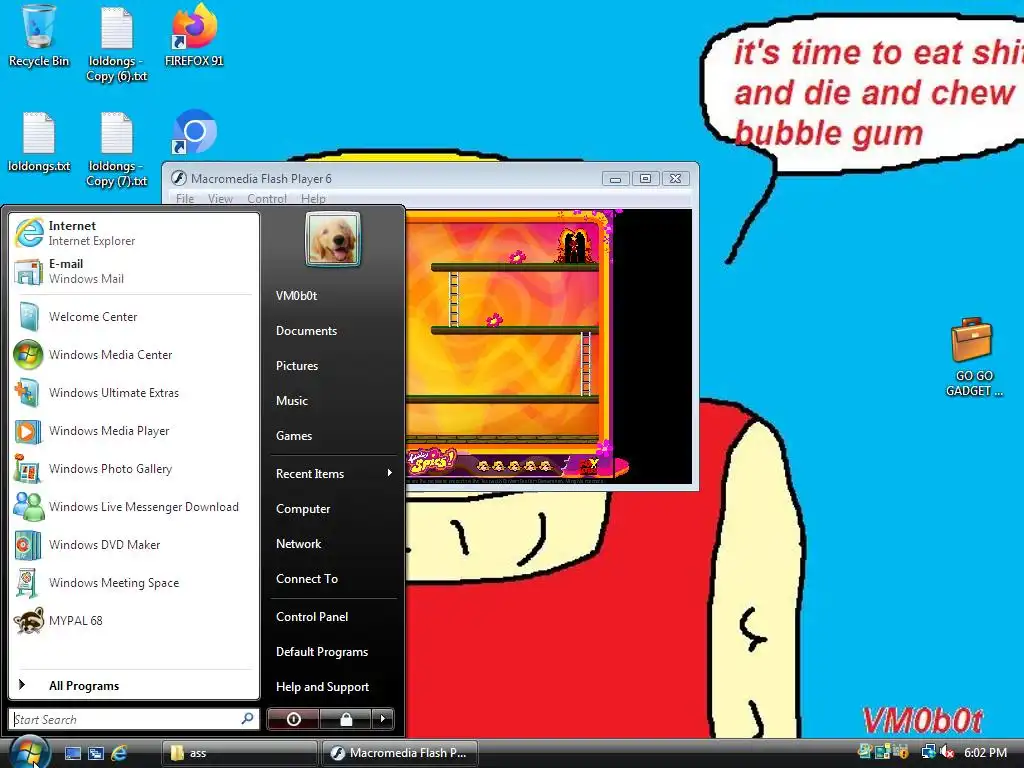Click the 6:02 PM clock in the system tray
The width and height of the screenshot is (1024, 768).
(985, 752)
